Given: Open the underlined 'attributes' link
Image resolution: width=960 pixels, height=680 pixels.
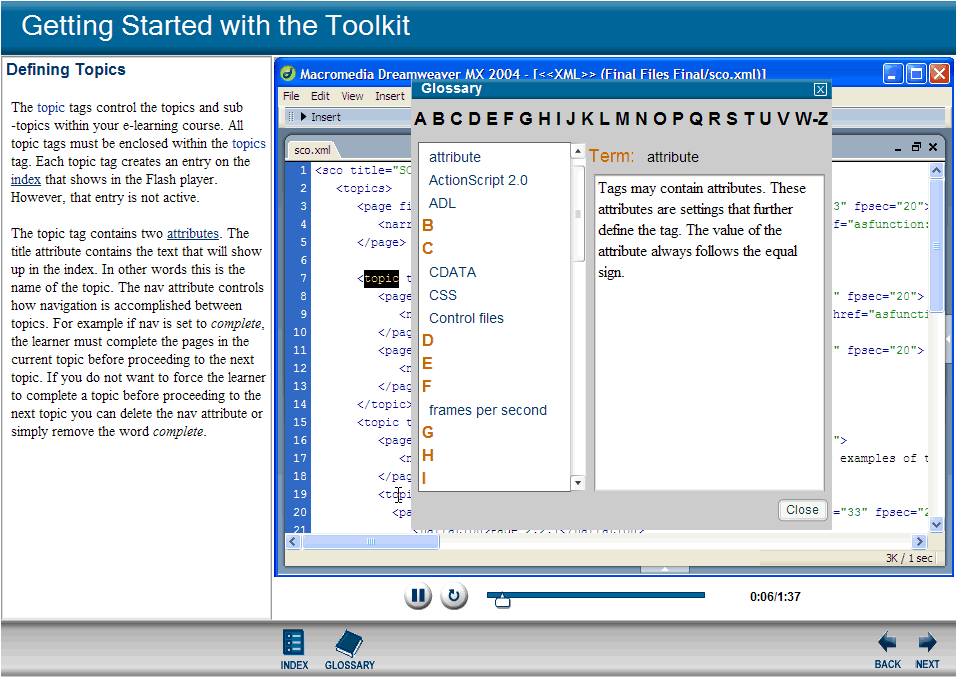Looking at the screenshot, I should 193,234.
